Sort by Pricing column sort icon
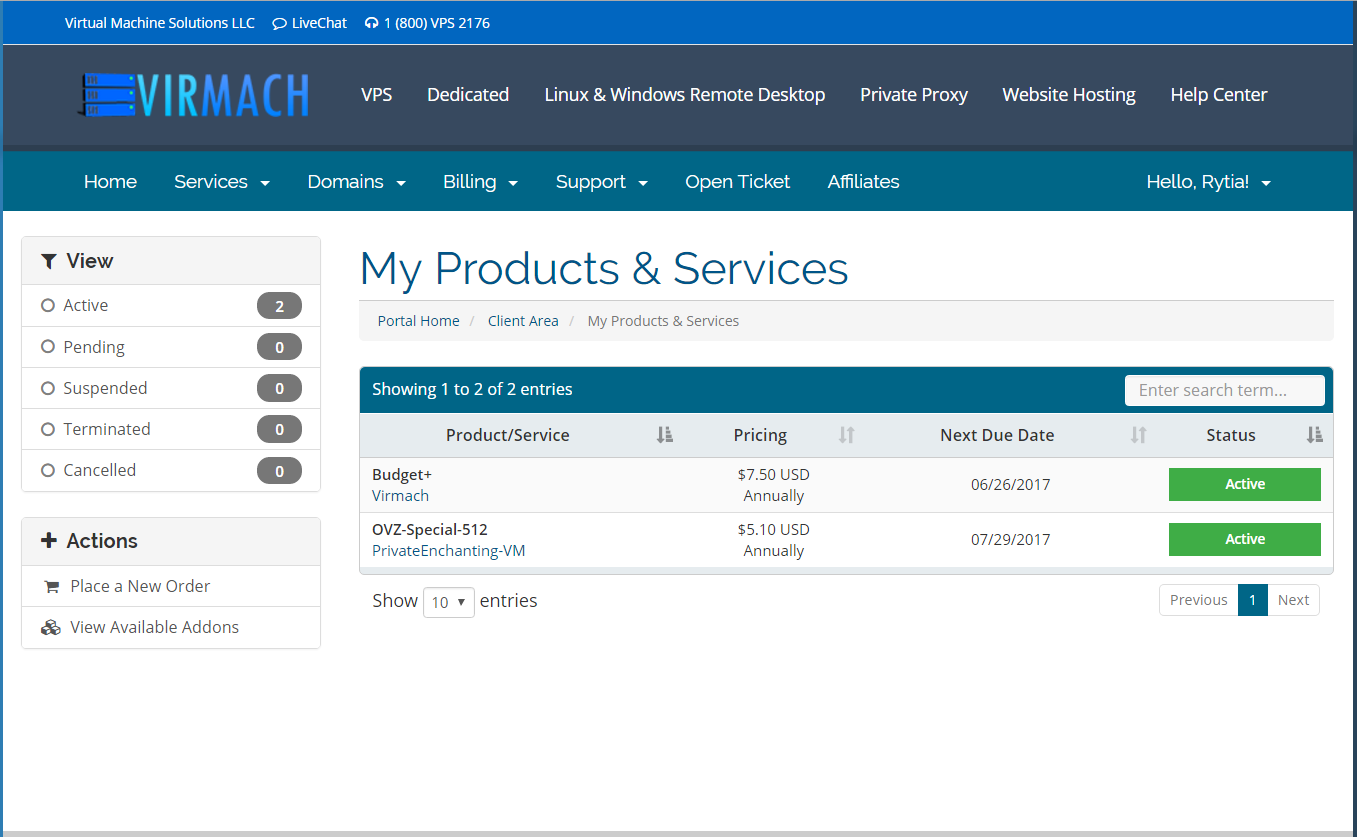This screenshot has height=837, width=1357. click(847, 435)
